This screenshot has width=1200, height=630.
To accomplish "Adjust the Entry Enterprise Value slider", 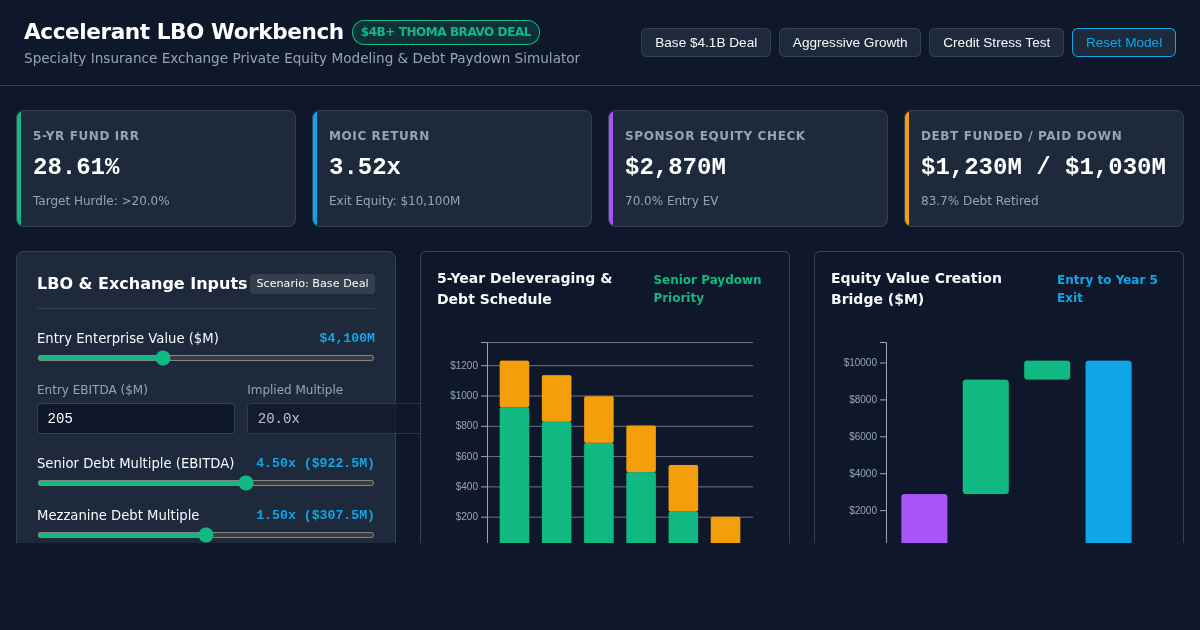I will (206, 358).
